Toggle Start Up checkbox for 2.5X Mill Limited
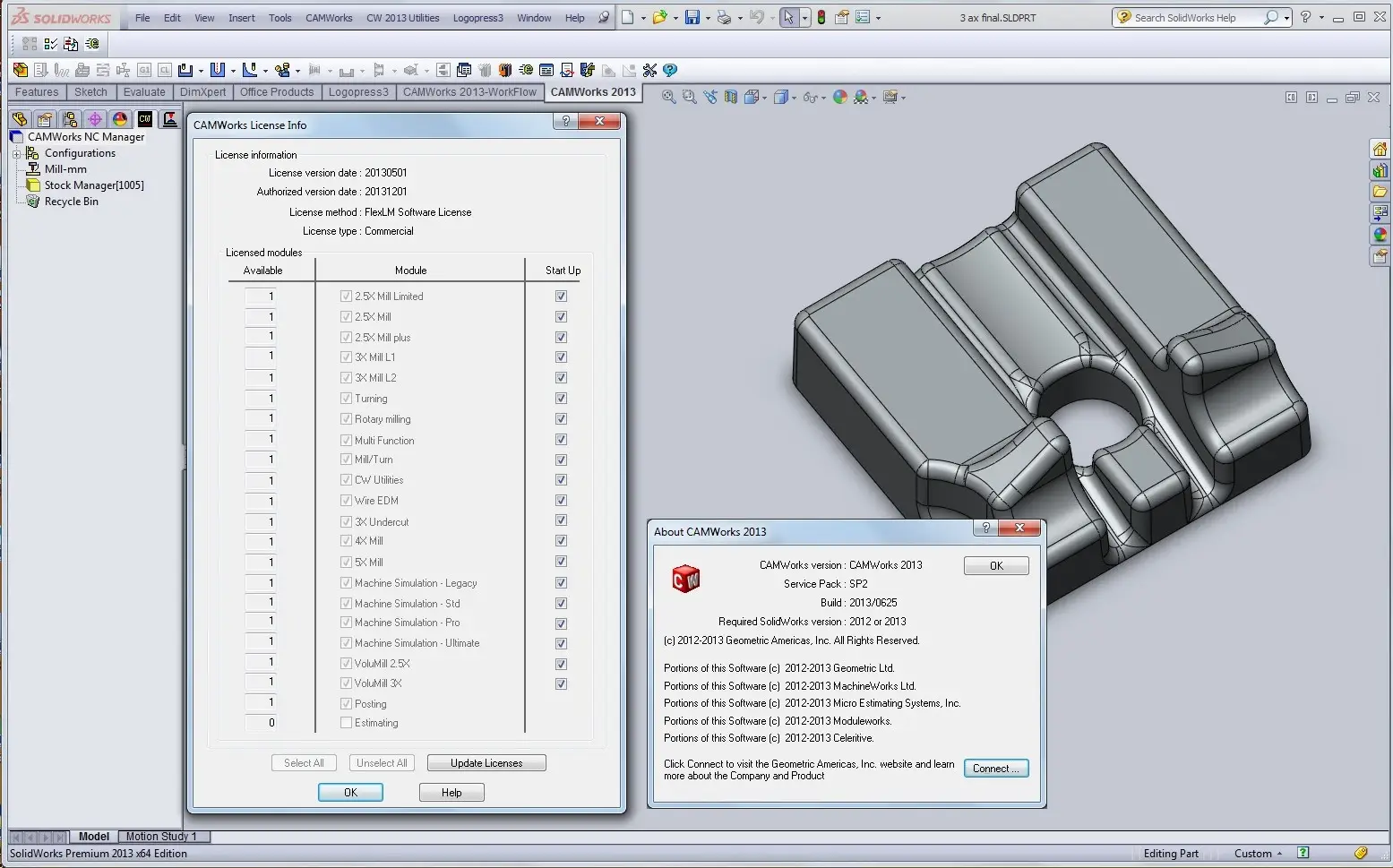 [561, 296]
